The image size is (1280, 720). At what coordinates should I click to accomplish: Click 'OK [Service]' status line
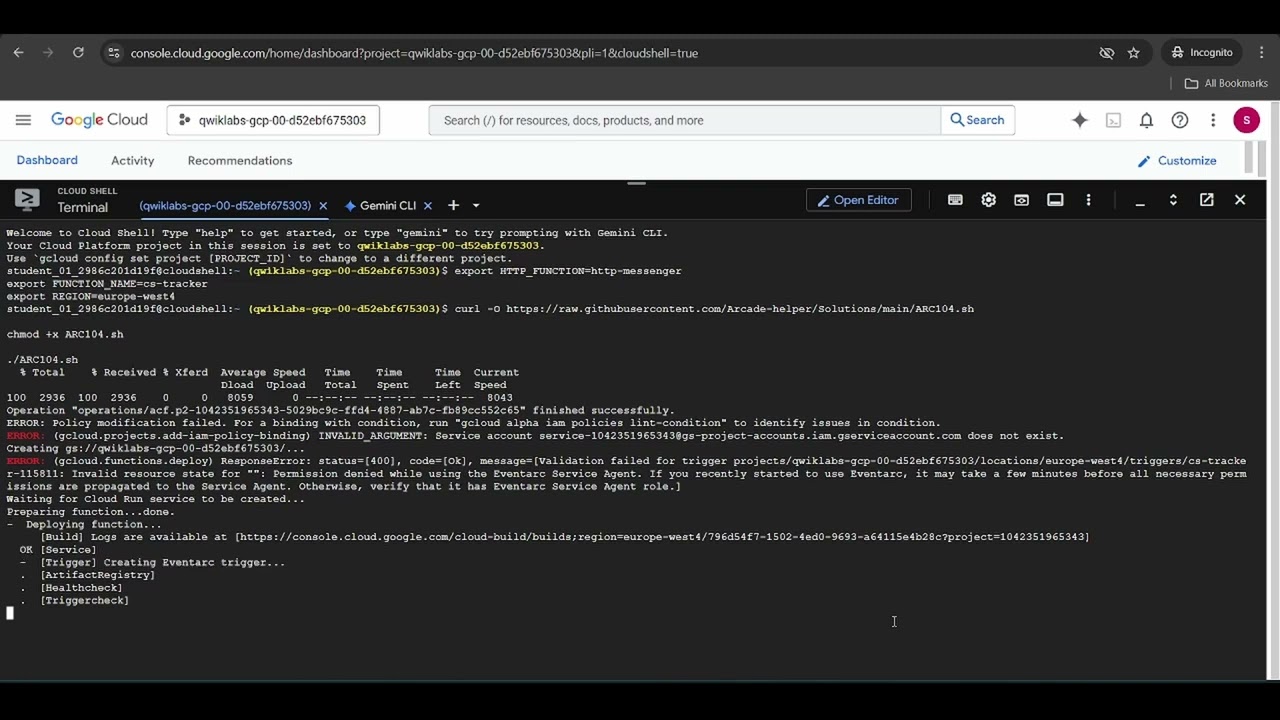(x=58, y=550)
